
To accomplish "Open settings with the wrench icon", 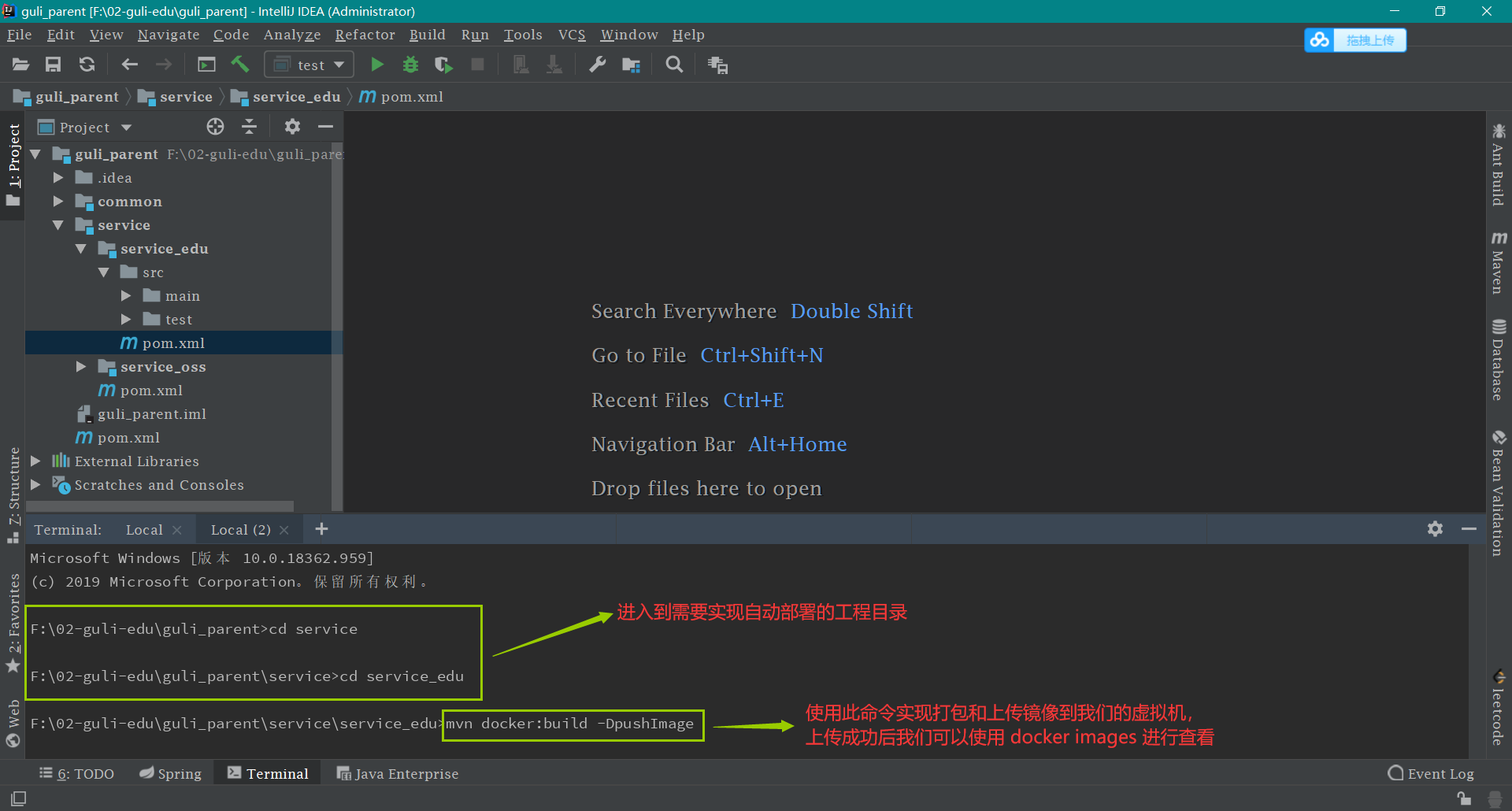I will point(598,65).
